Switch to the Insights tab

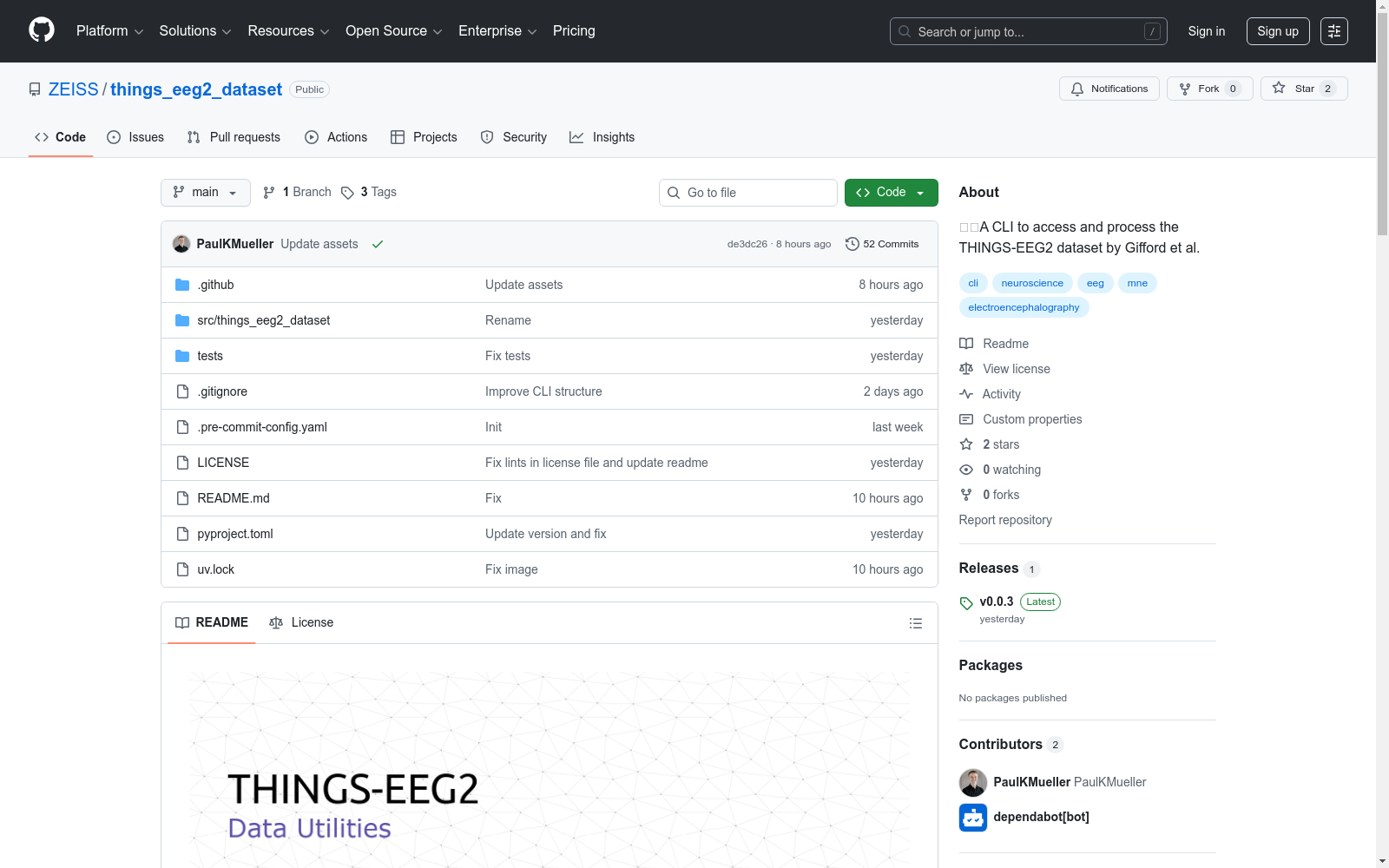pos(602,137)
